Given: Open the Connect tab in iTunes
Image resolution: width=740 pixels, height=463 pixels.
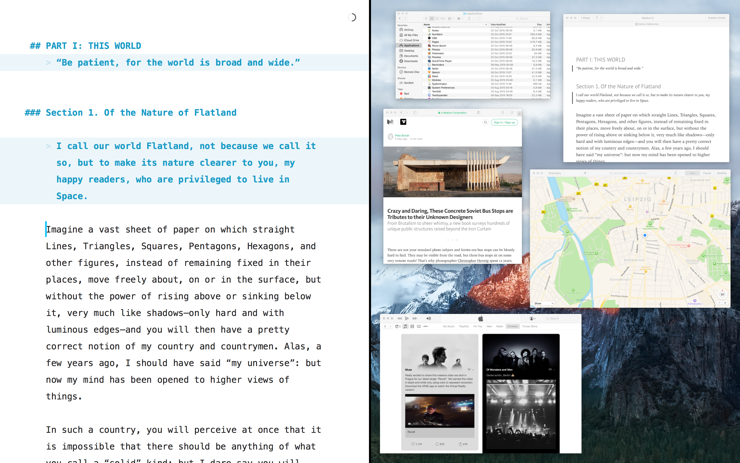Looking at the screenshot, I should pyautogui.click(x=512, y=326).
